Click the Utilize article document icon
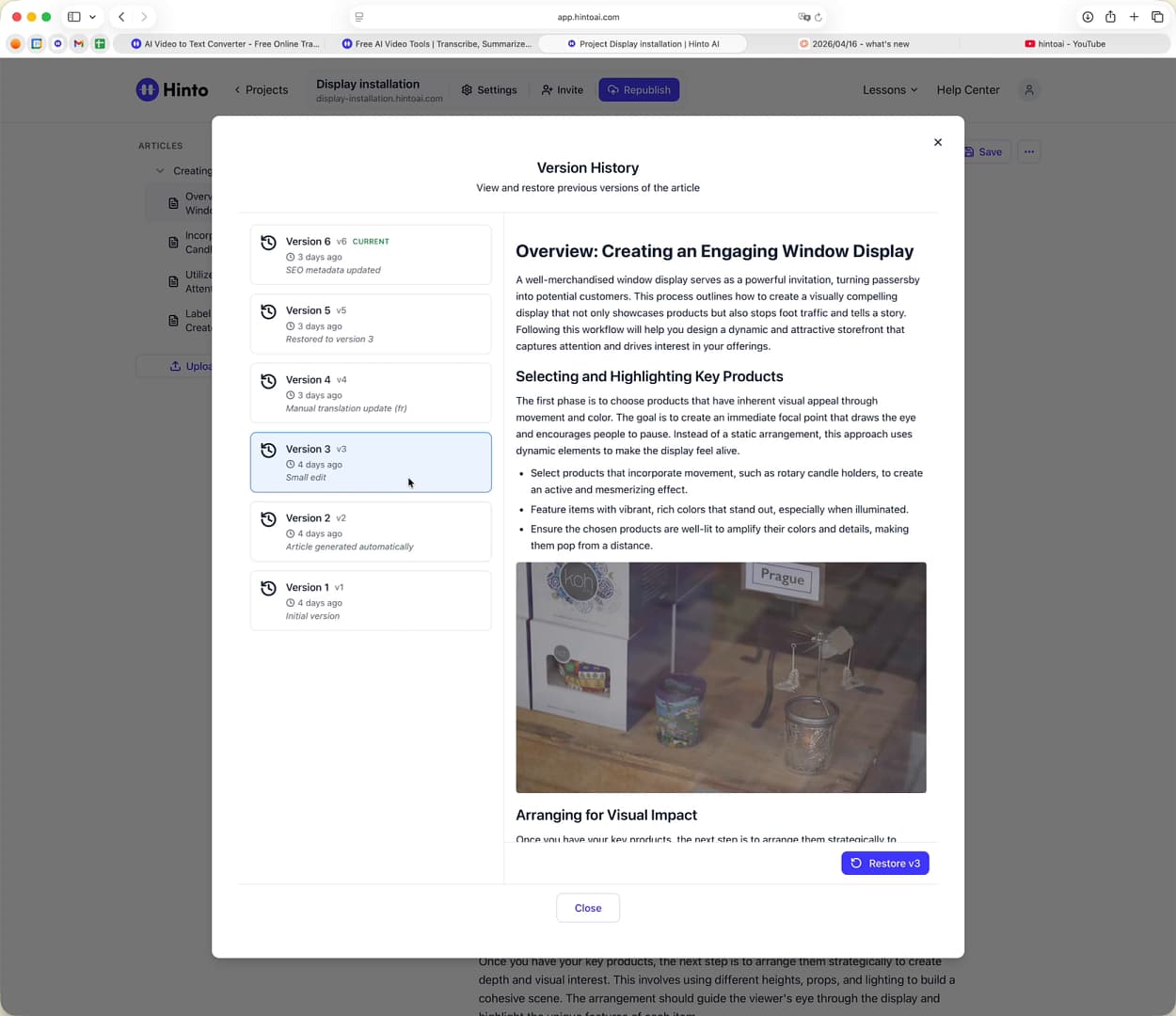Screen dimensions: 1176x1016 click(x=173, y=281)
